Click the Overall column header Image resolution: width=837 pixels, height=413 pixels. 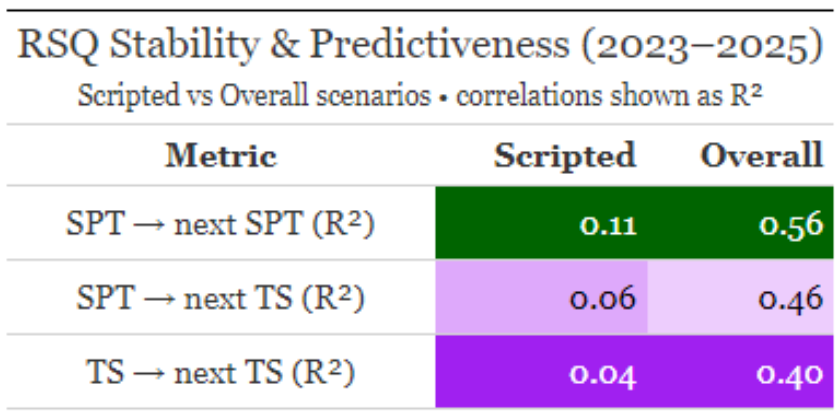(761, 155)
